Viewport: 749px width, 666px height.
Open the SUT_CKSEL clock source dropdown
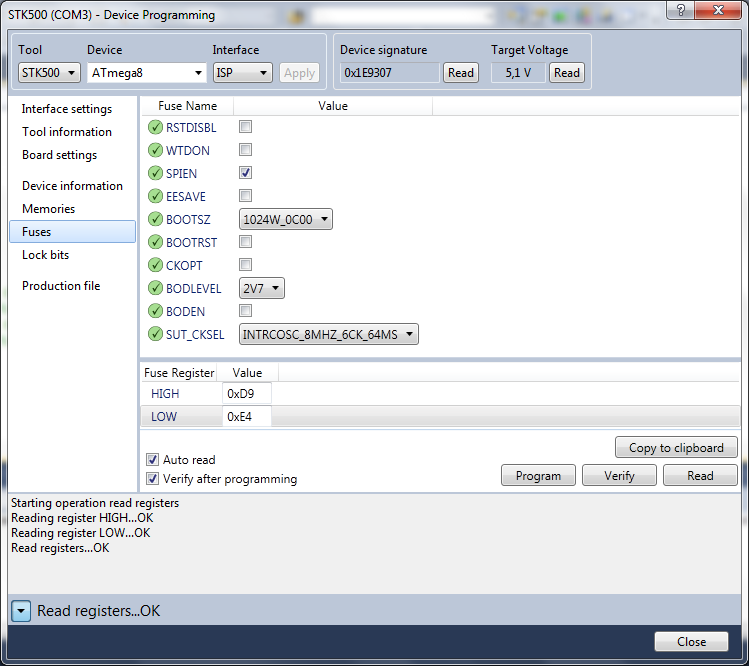coord(329,334)
